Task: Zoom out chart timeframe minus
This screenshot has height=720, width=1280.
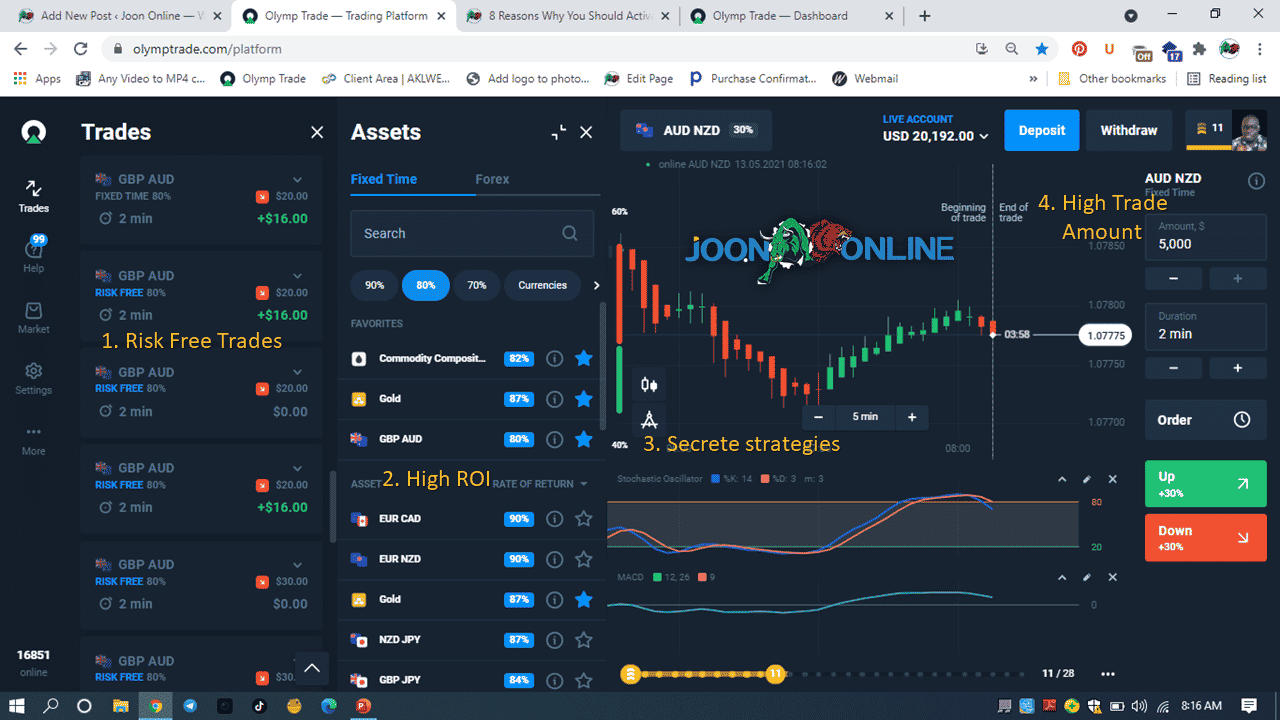Action: (x=818, y=417)
